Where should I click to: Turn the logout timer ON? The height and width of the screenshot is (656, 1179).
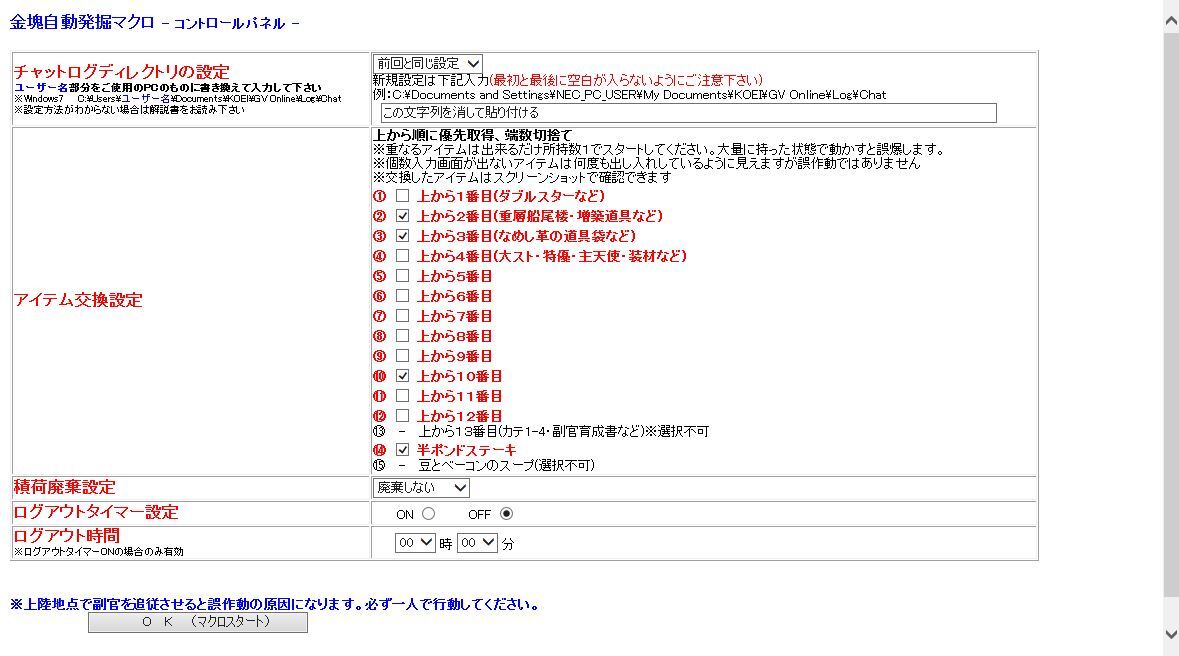tap(429, 514)
